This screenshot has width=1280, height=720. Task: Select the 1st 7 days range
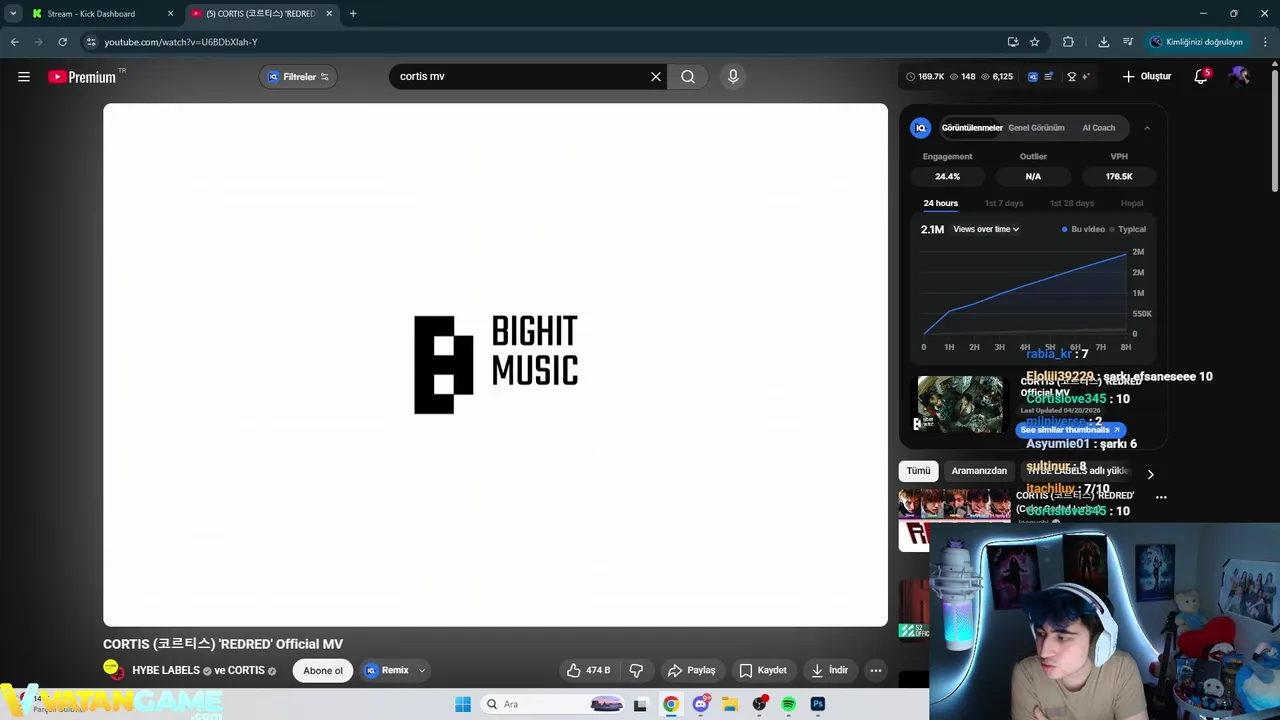coord(1004,203)
